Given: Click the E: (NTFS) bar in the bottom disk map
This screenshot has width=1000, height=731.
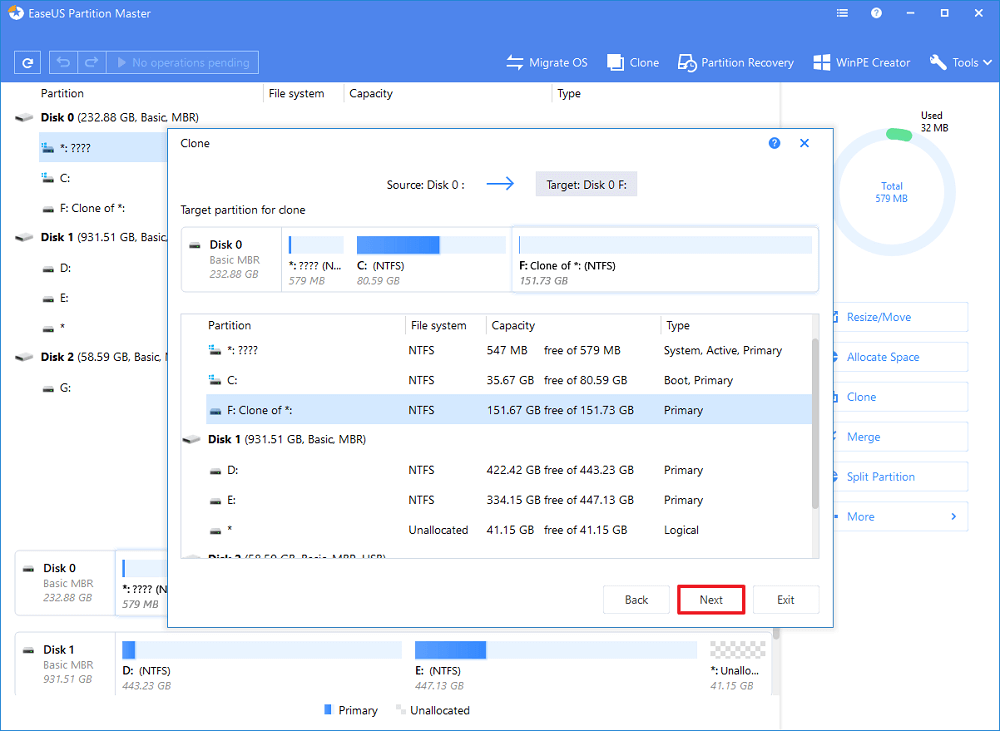Looking at the screenshot, I should 555,650.
